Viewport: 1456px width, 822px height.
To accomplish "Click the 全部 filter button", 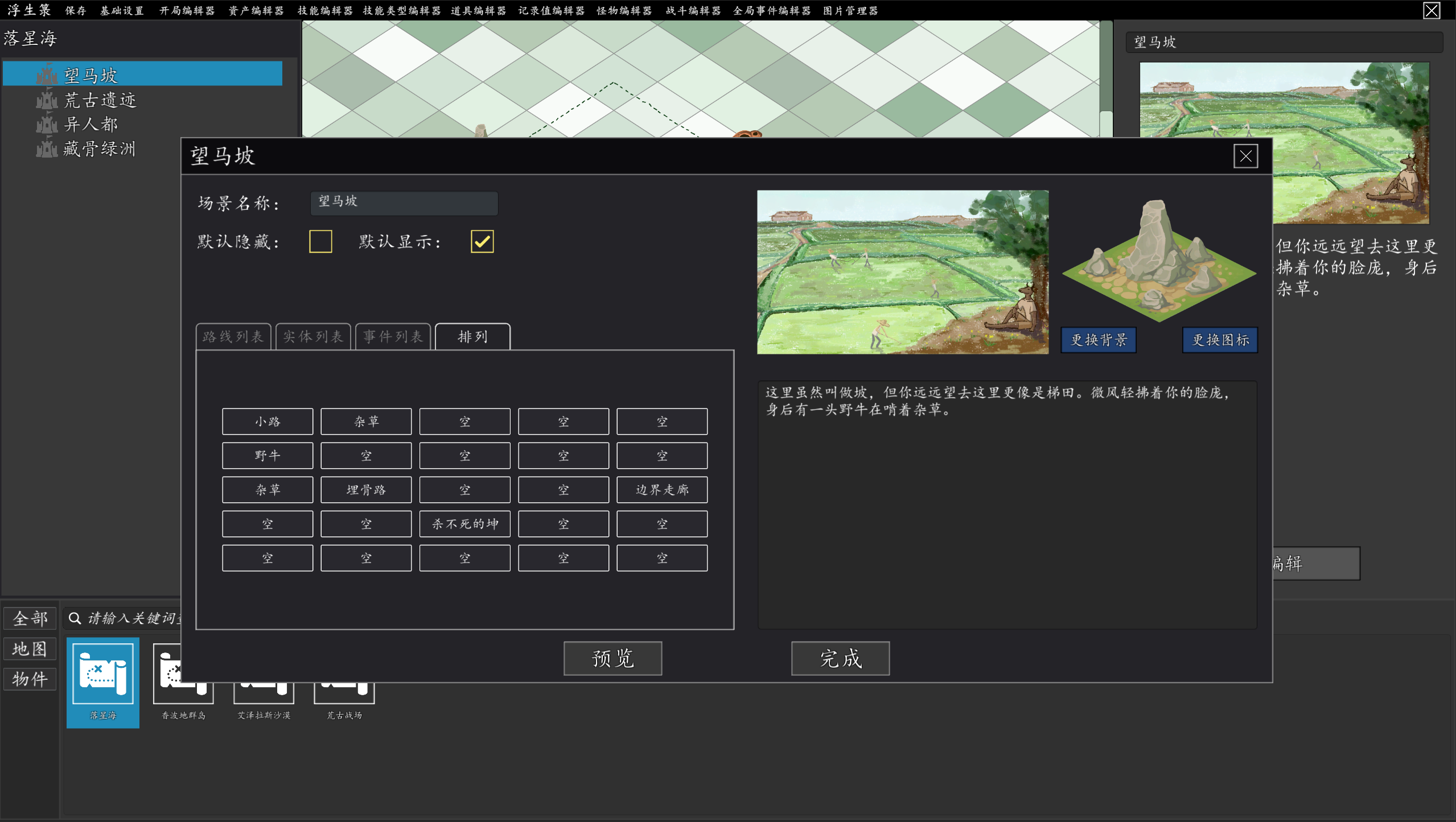I will [30, 618].
